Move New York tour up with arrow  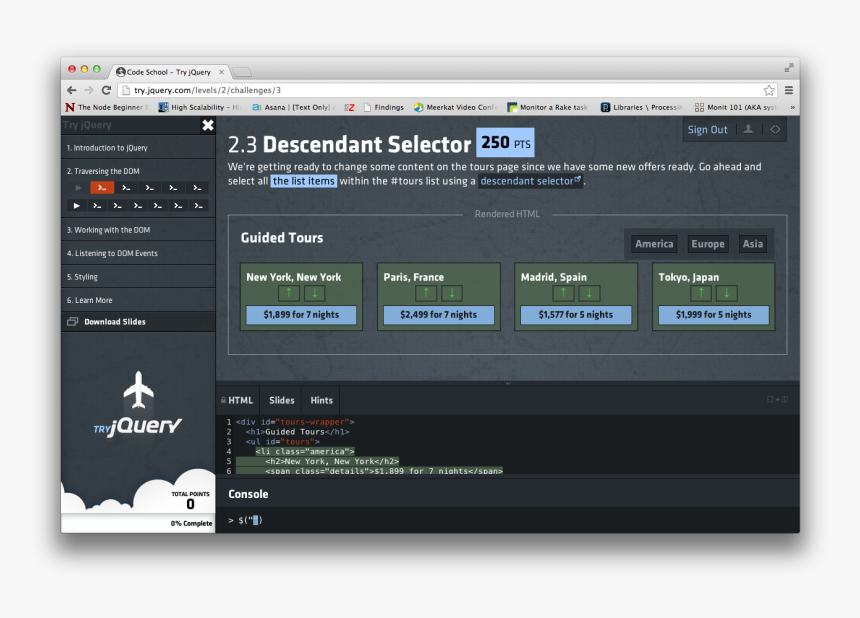tap(288, 293)
